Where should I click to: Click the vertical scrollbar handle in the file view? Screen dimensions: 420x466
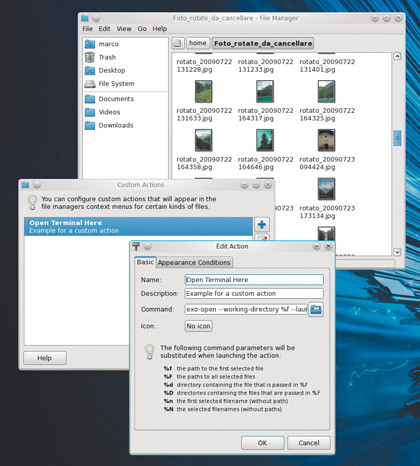[x=397, y=138]
